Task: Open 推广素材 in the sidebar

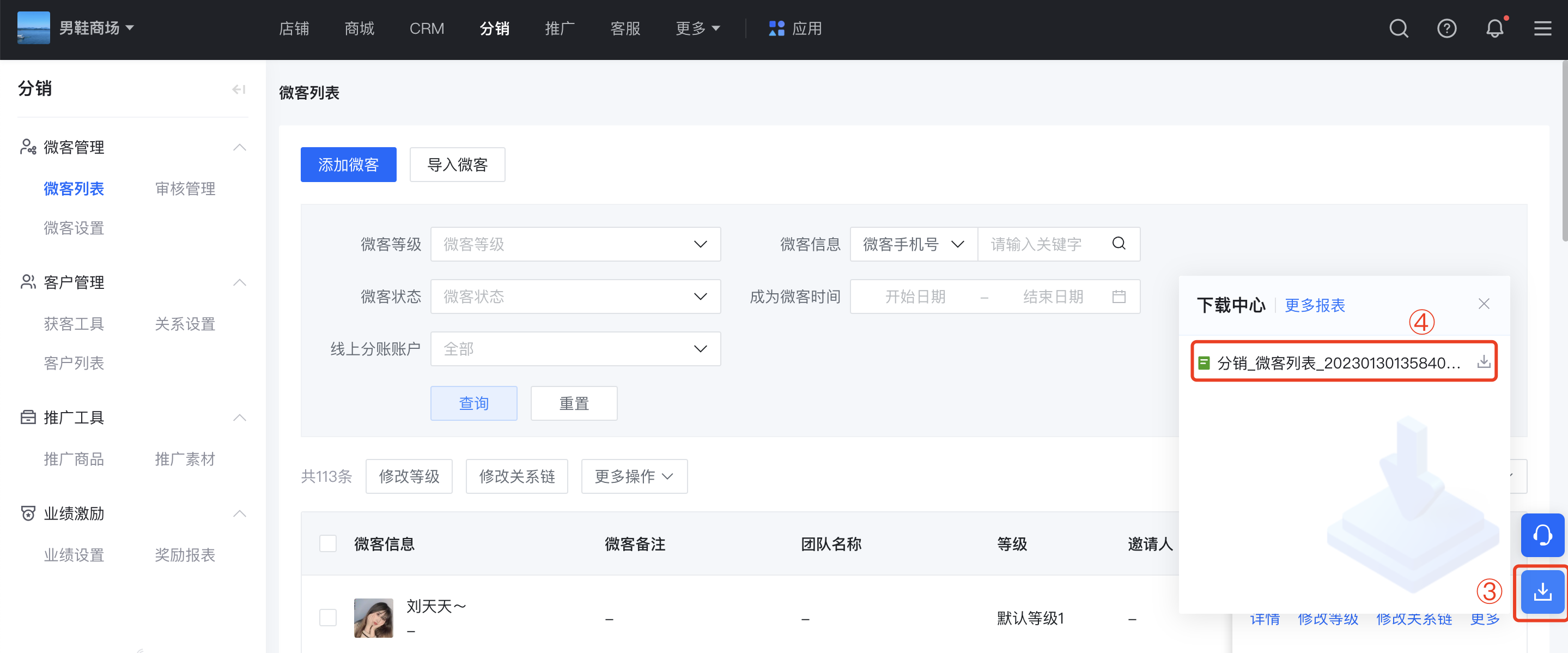Action: (x=185, y=459)
